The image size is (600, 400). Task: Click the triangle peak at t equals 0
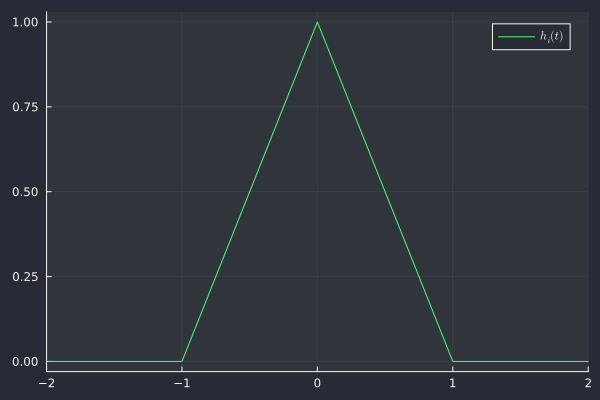pyautogui.click(x=318, y=22)
